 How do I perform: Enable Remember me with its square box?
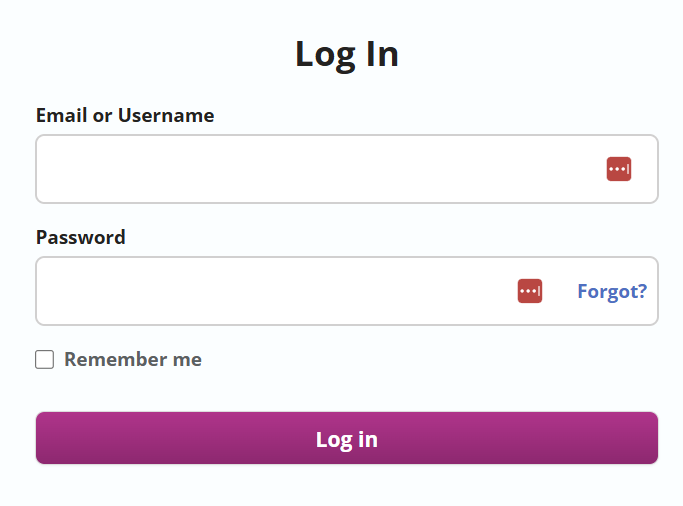pyautogui.click(x=44, y=360)
